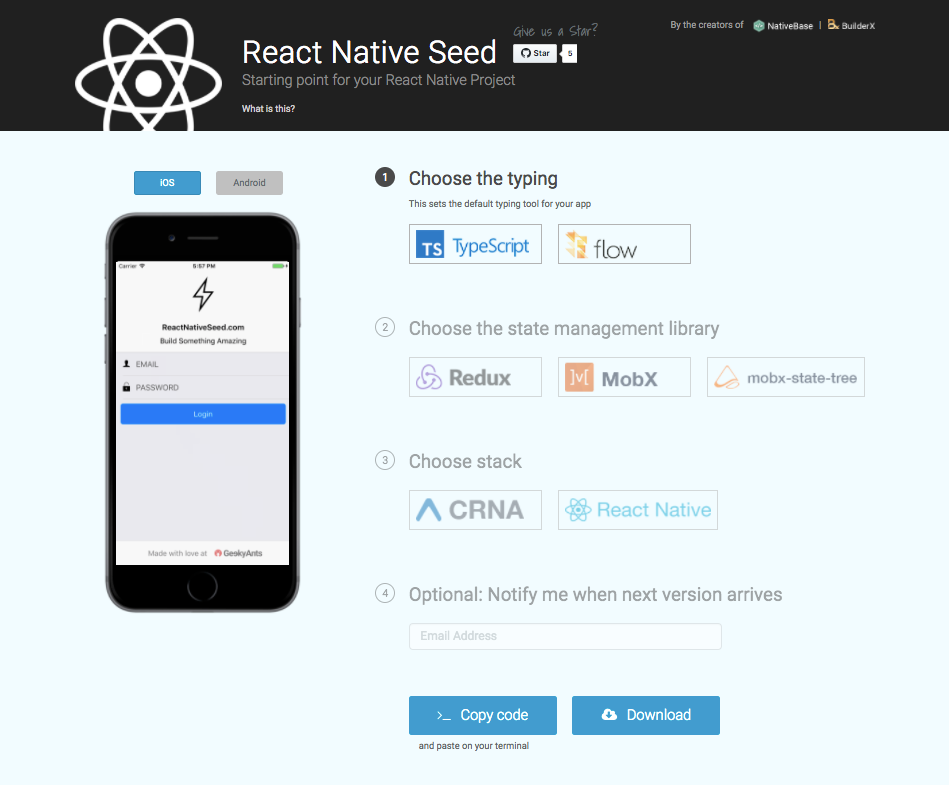
Task: Choose CRNA as the stack
Action: pos(475,509)
